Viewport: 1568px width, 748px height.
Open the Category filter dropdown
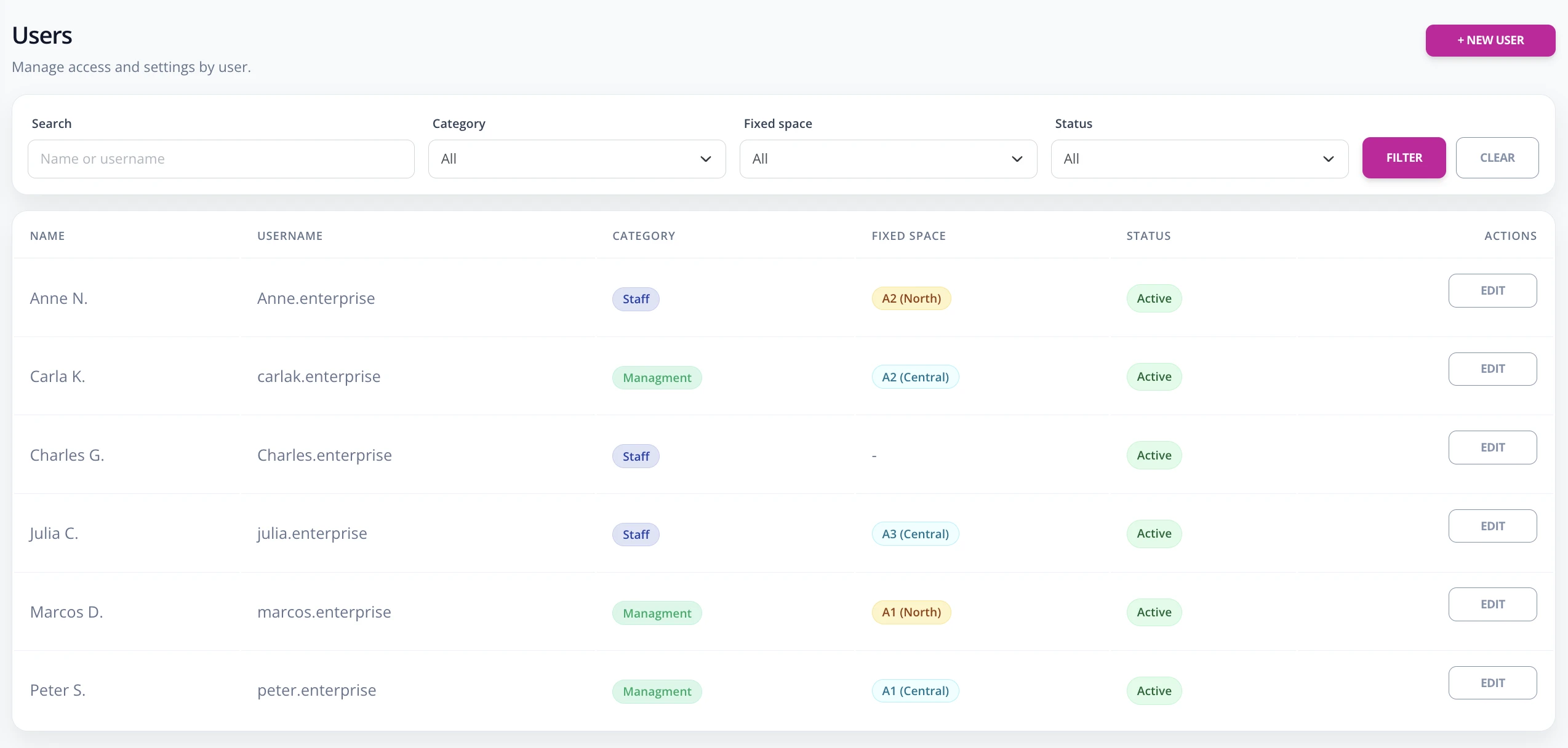577,159
